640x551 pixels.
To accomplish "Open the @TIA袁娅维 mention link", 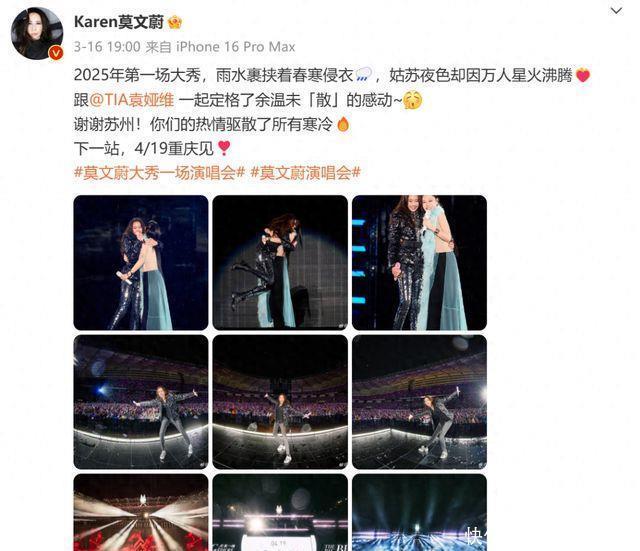I will (131, 100).
